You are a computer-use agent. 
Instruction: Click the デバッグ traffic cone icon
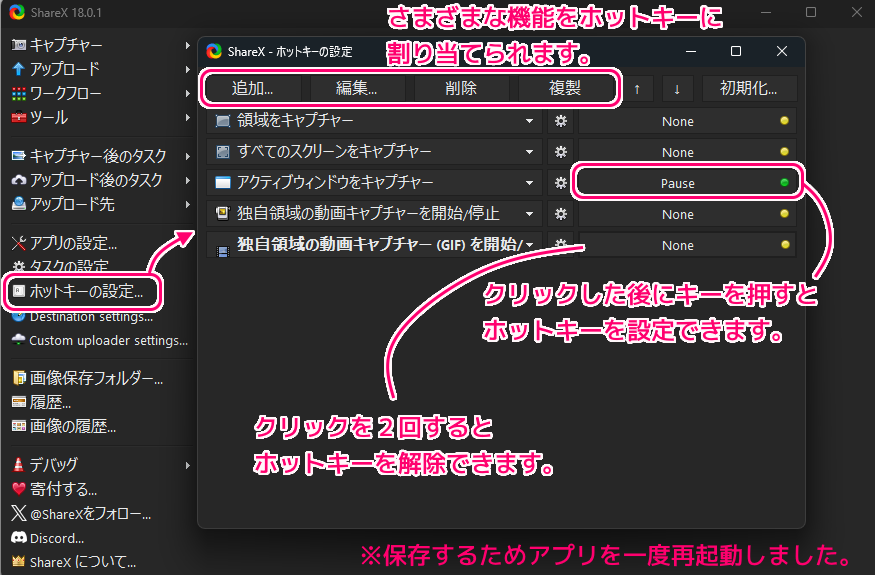(18, 464)
